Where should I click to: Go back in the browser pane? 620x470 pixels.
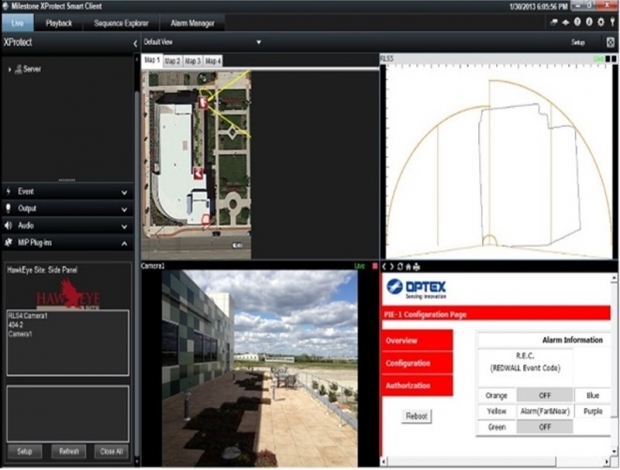(x=384, y=267)
